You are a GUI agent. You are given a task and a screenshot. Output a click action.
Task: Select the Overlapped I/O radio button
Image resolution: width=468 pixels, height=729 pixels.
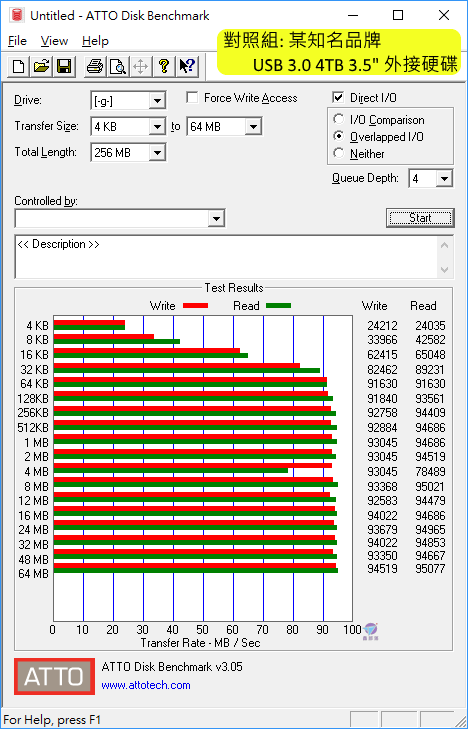point(339,136)
